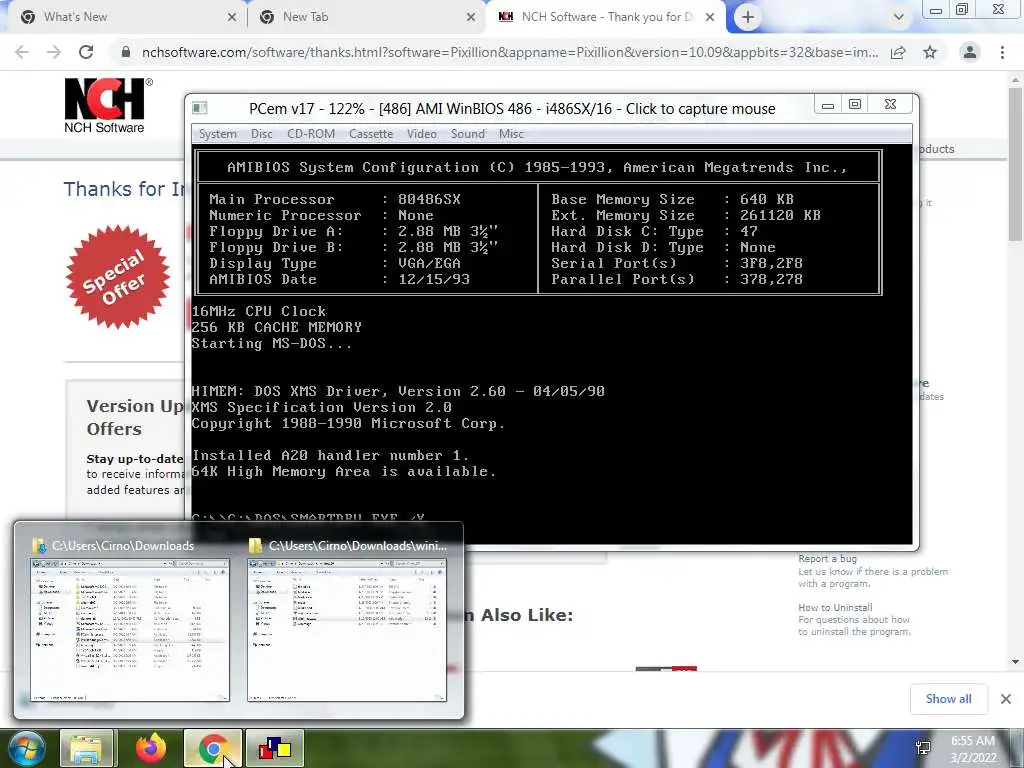Click the How to Uninstall link
Viewport: 1024px width, 768px height.
pos(835,607)
